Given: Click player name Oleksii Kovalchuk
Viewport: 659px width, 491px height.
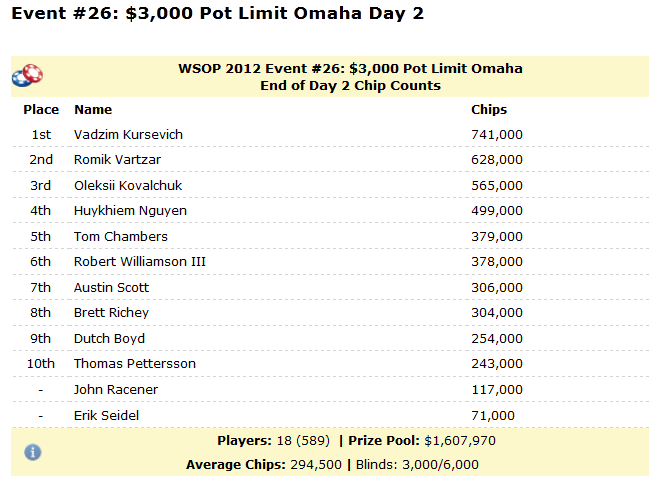Looking at the screenshot, I should (x=128, y=185).
